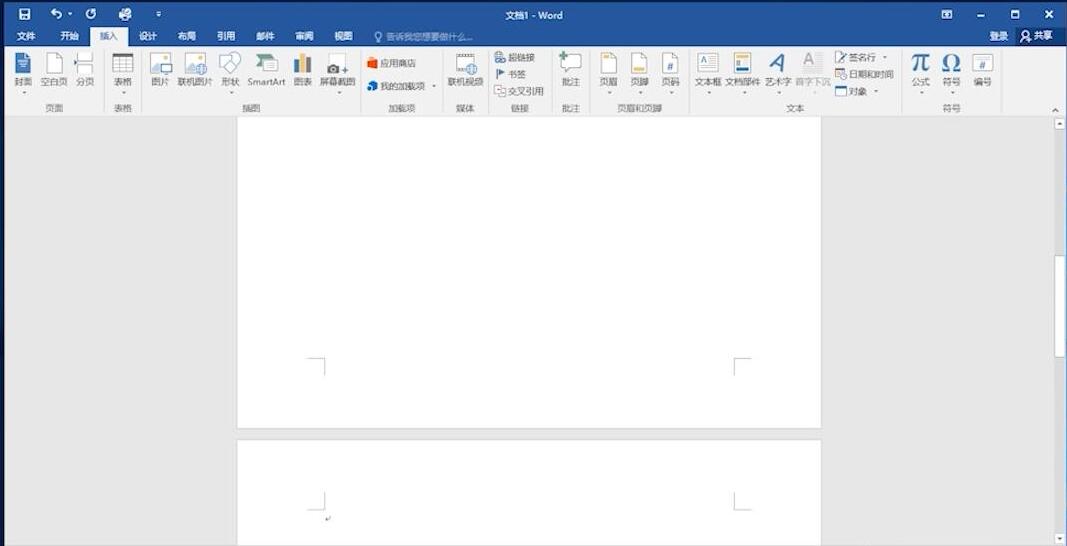
Task: Insert a symbol (符号)
Action: click(951, 73)
